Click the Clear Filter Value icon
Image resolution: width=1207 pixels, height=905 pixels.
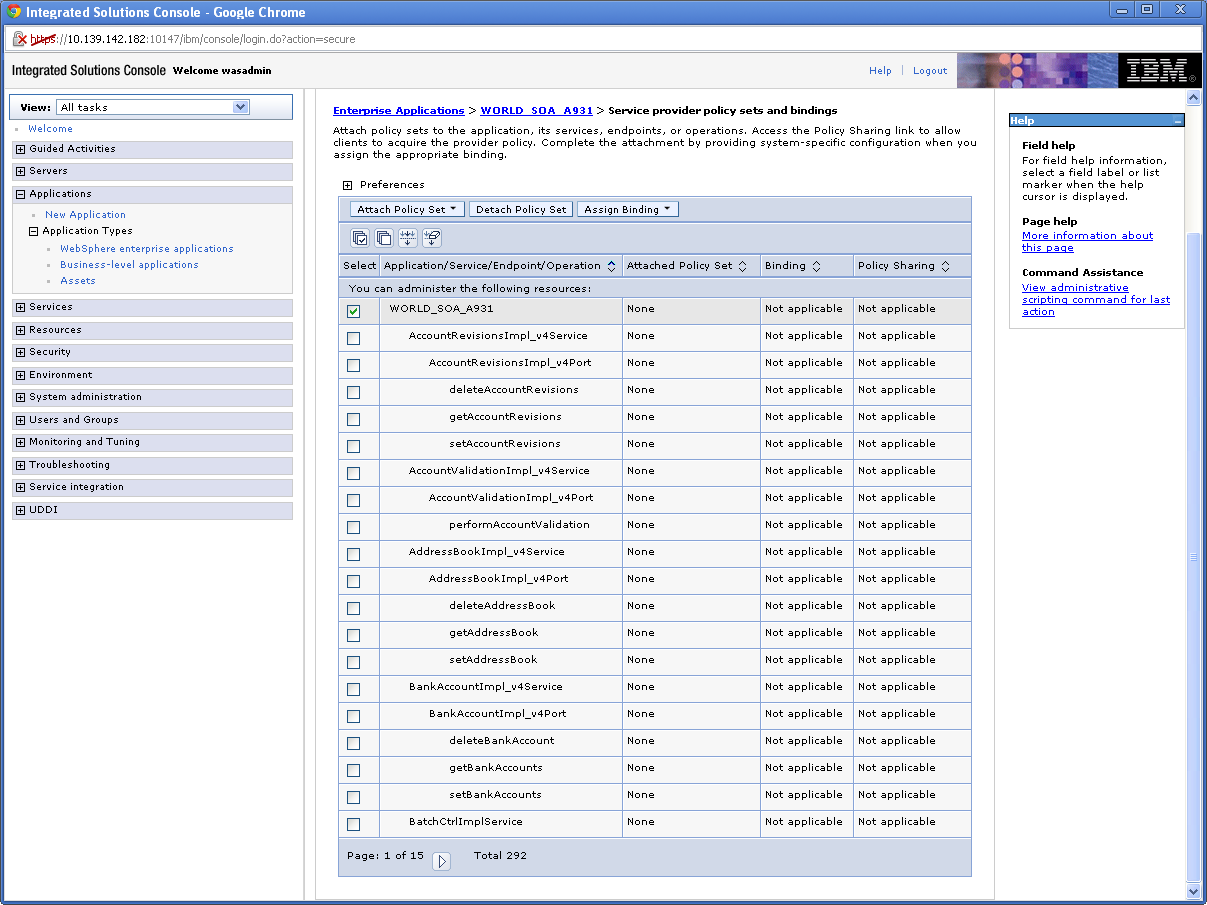[432, 238]
